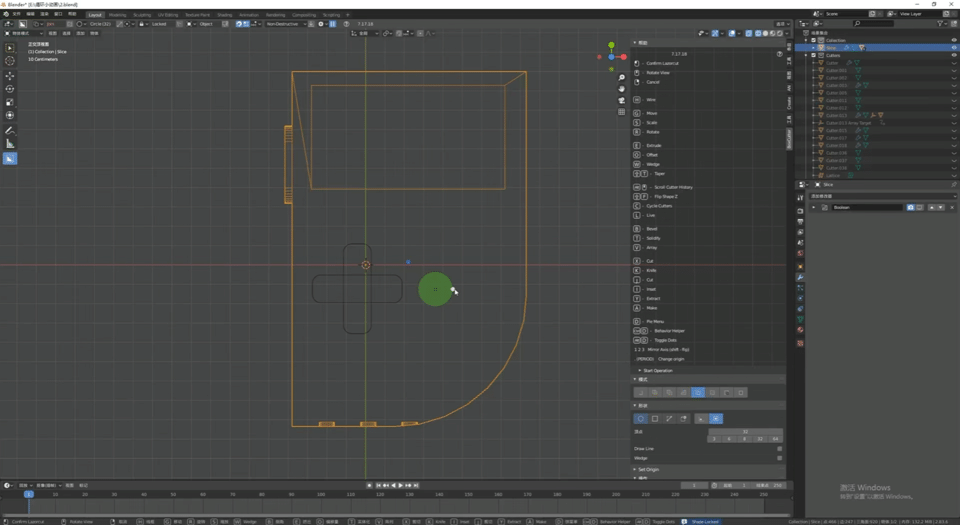Toggle camera view gizmo icon

(622, 100)
